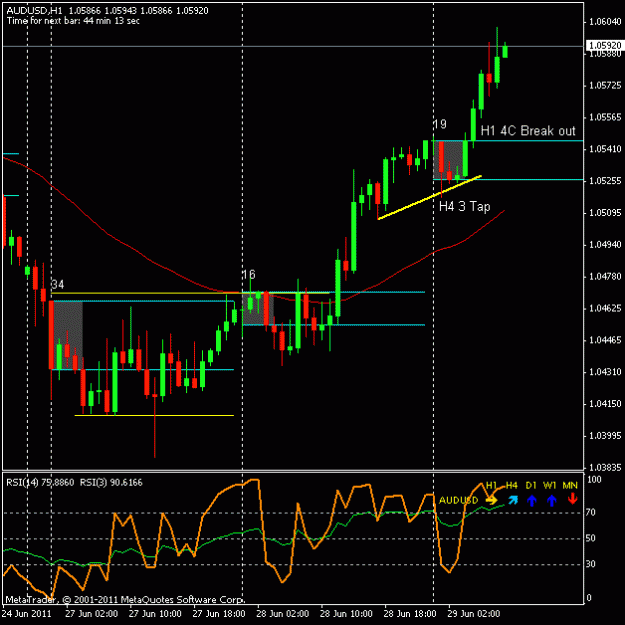Image resolution: width=625 pixels, height=625 pixels.
Task: Click the yellow H1 sideways trend arrow
Action: [x=492, y=500]
